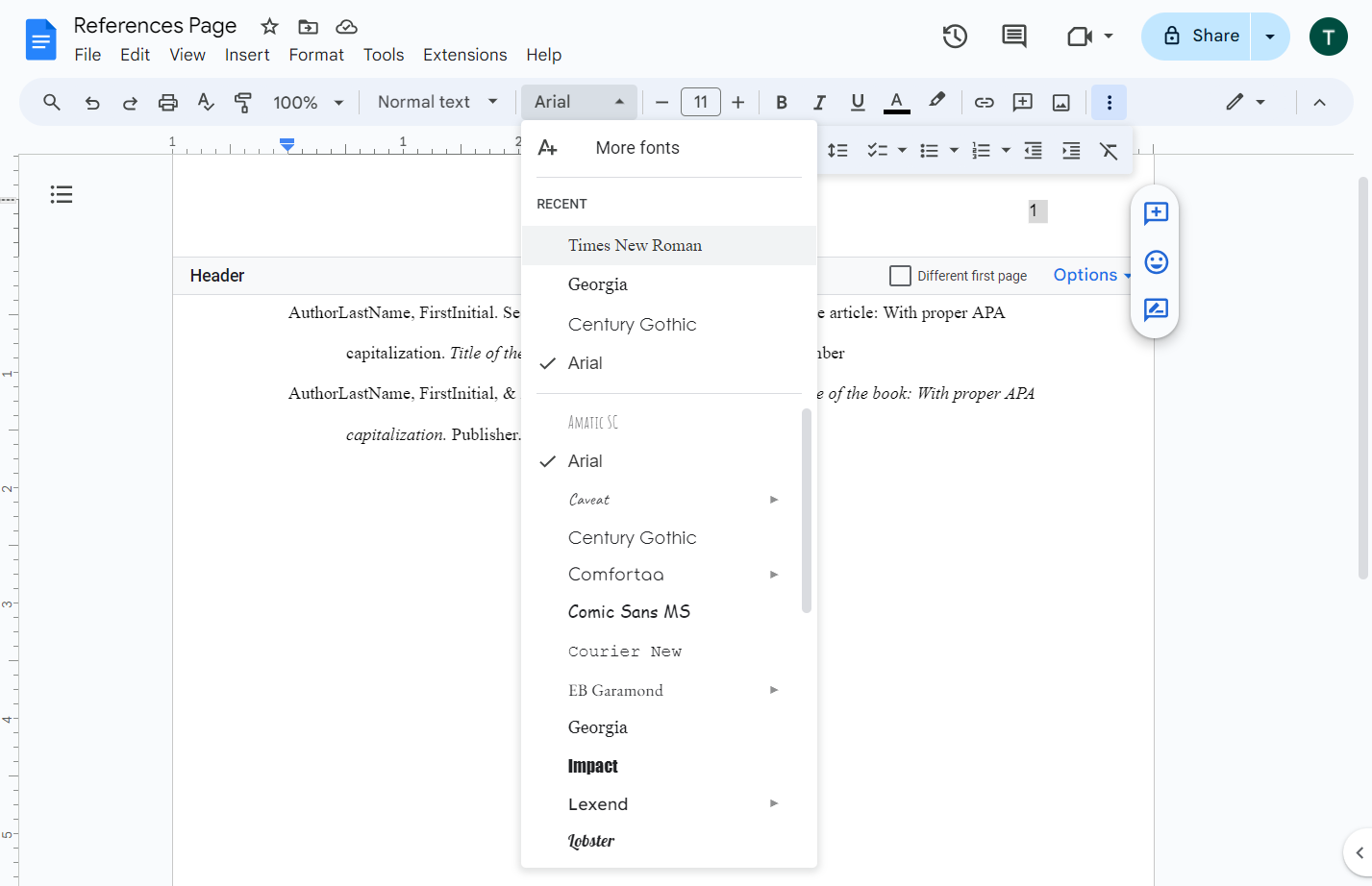Expand the Comfortaa font variants
The image size is (1372, 886).
pyautogui.click(x=774, y=575)
